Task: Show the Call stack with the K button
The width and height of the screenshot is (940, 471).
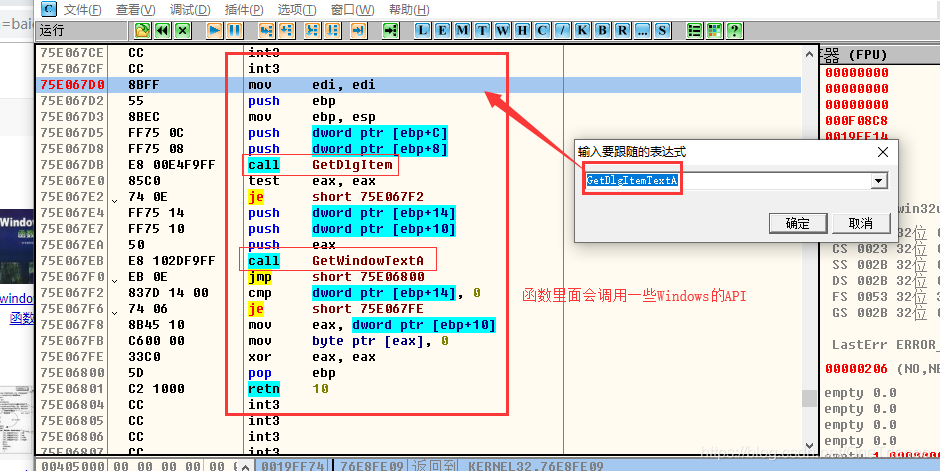Action: 582,31
